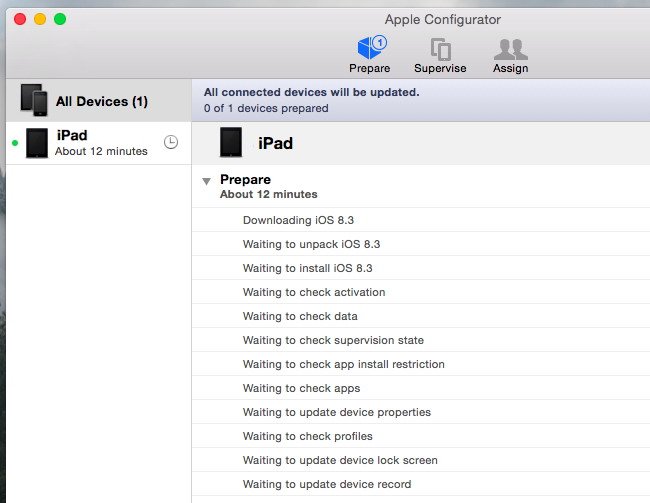Click the clock status icon beside iPad
Viewport: 650px width, 503px height.
coord(171,142)
